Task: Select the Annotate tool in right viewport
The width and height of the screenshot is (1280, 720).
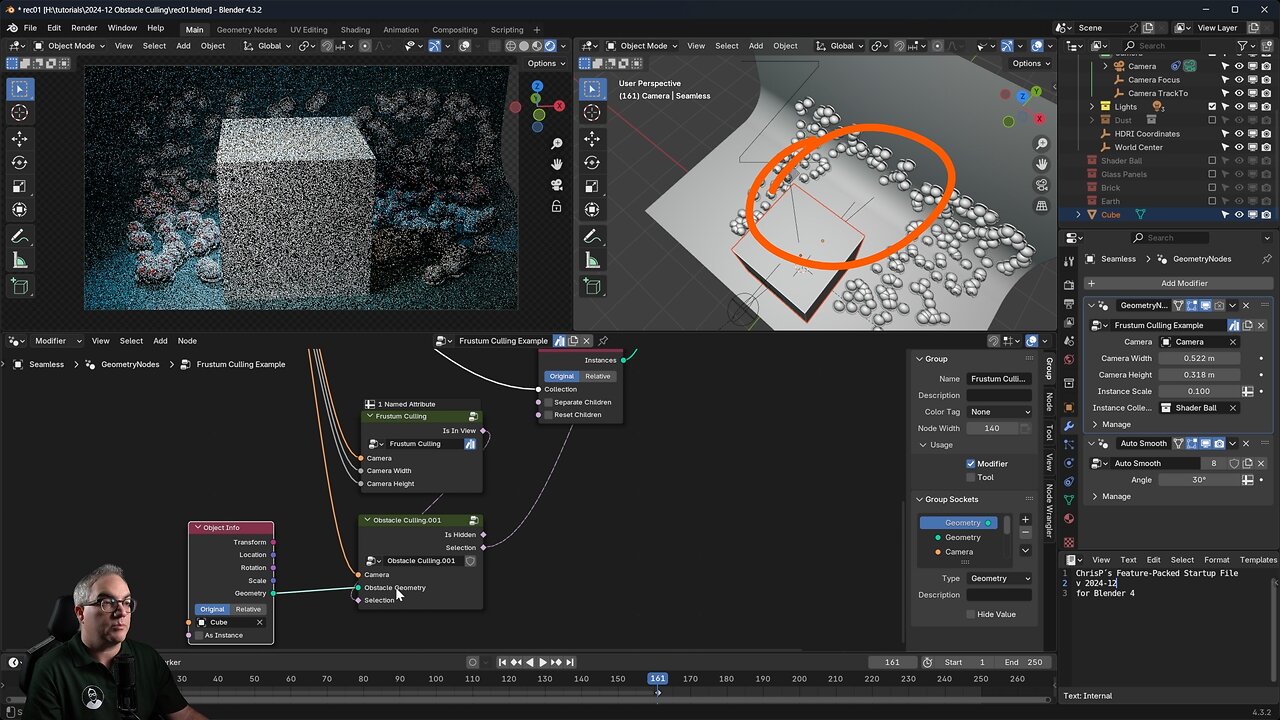Action: tap(592, 238)
